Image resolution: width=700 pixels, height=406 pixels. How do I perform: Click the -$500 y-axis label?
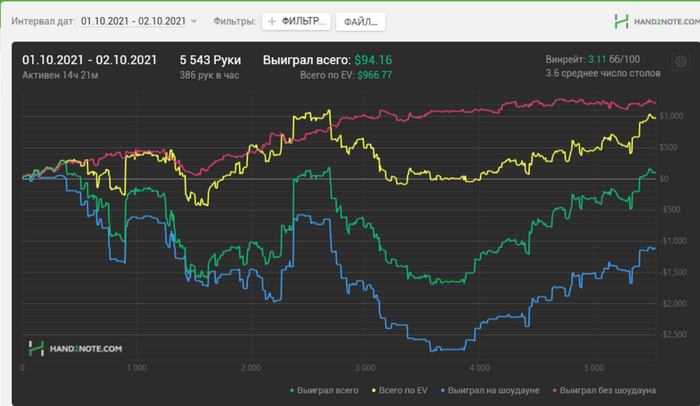(670, 209)
